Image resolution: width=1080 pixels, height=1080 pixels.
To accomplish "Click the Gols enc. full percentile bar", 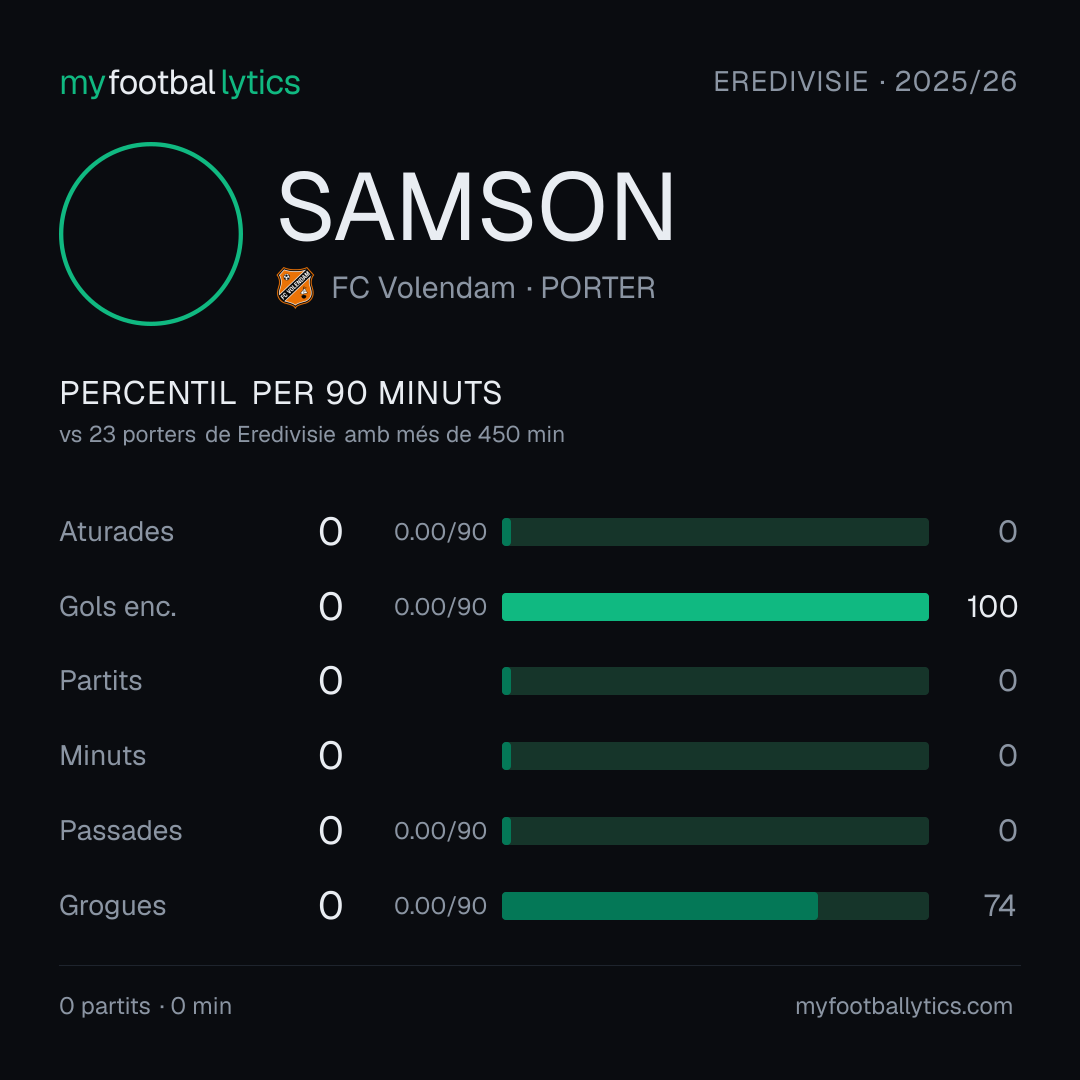I will pos(715,607).
